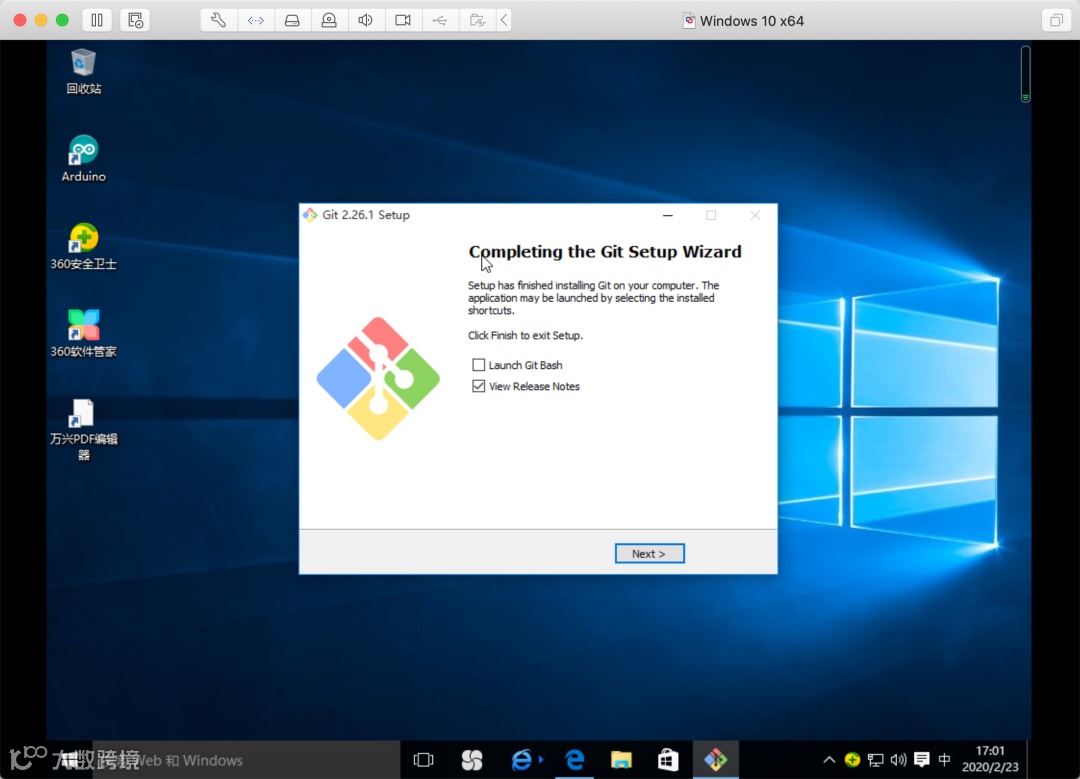Open Task View on Windows taskbar

(x=423, y=760)
